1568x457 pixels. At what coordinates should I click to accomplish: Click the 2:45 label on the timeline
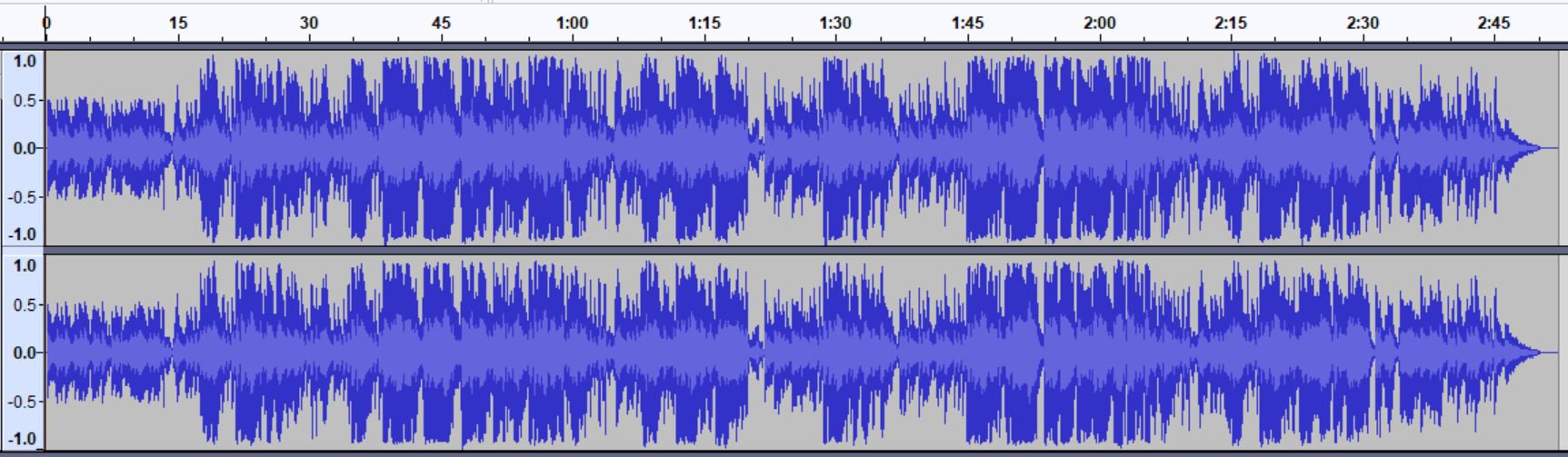(x=1493, y=24)
